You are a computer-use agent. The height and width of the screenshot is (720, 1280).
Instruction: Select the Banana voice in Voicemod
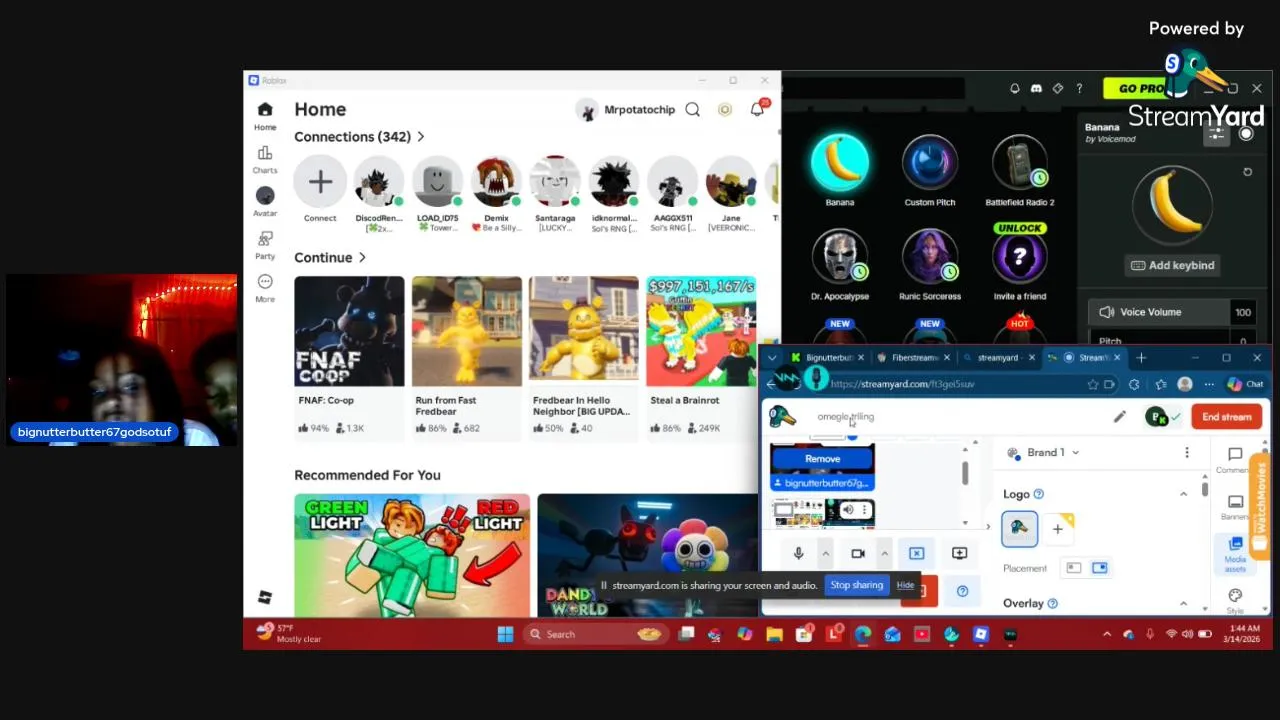click(840, 164)
